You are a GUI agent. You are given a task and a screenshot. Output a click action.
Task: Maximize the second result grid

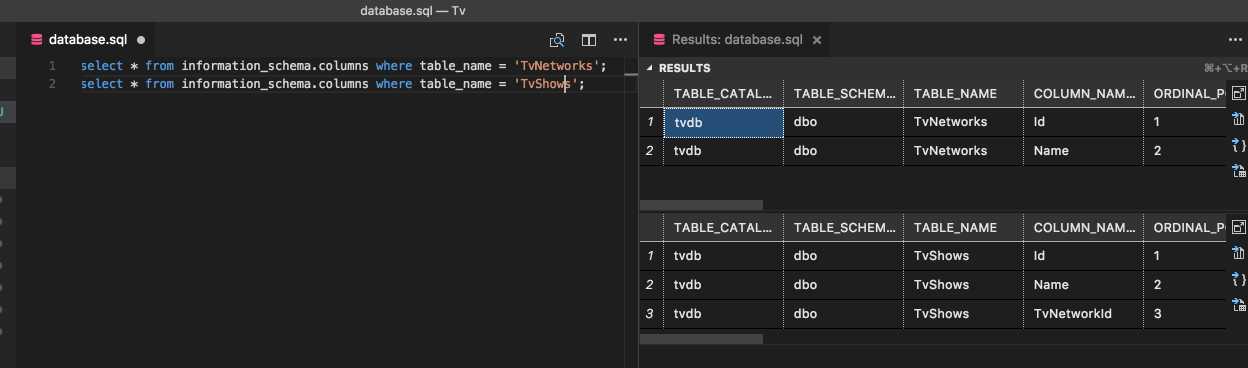(x=1239, y=226)
